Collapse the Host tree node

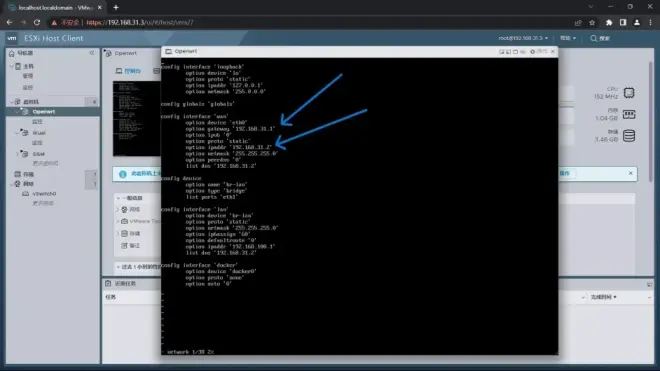coord(11,67)
